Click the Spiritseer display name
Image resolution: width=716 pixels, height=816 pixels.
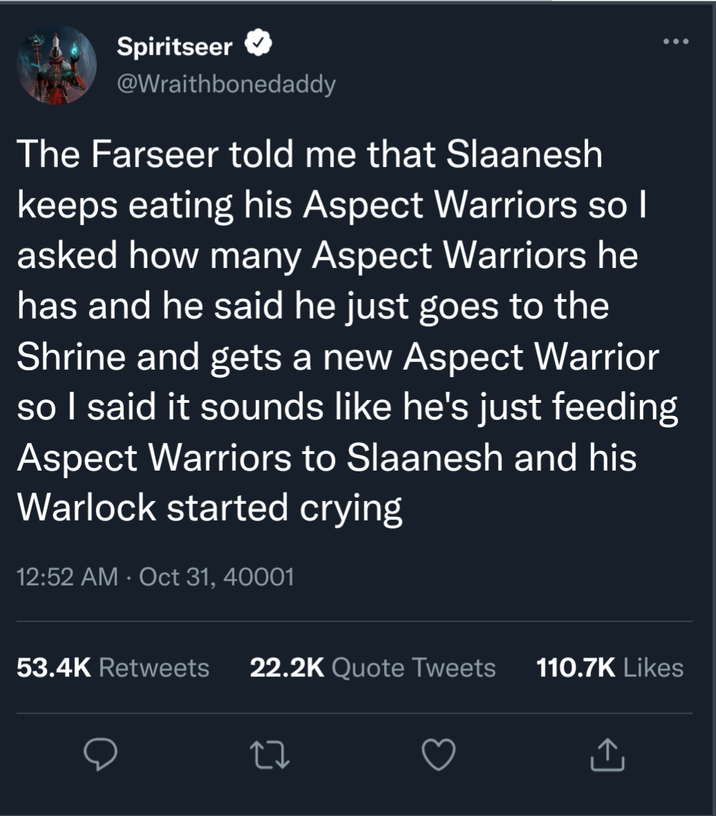pos(170,42)
